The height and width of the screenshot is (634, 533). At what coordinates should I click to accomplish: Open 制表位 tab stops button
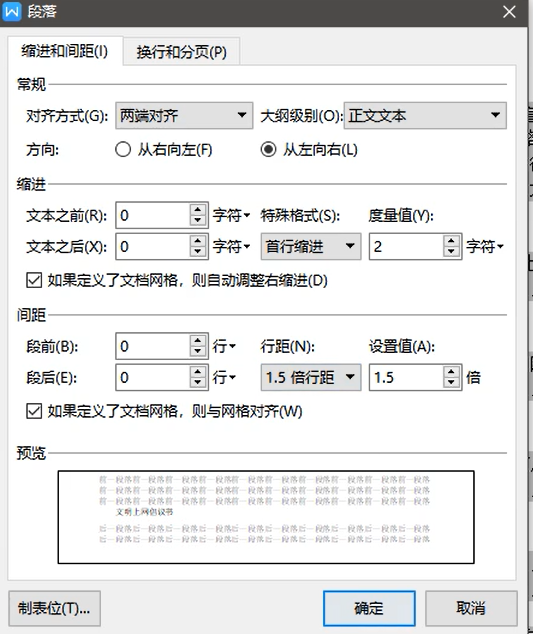coord(54,608)
